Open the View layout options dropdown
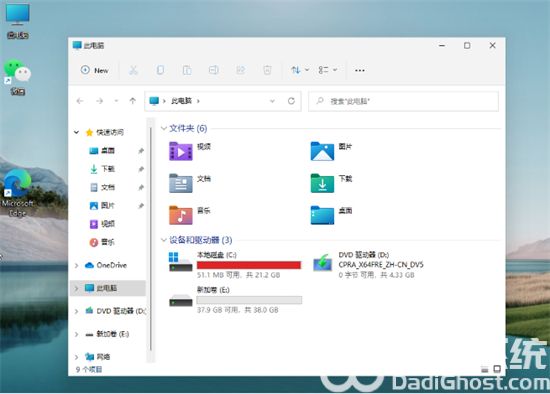550x394 pixels. pos(328,70)
